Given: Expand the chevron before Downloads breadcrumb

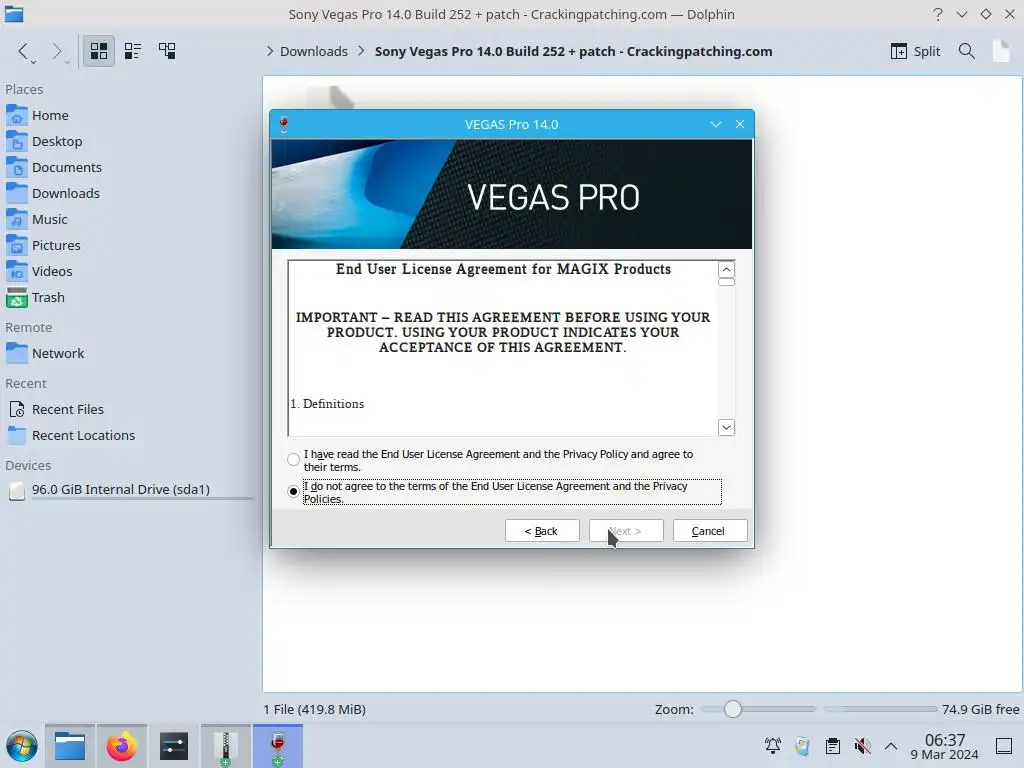Looking at the screenshot, I should point(270,51).
